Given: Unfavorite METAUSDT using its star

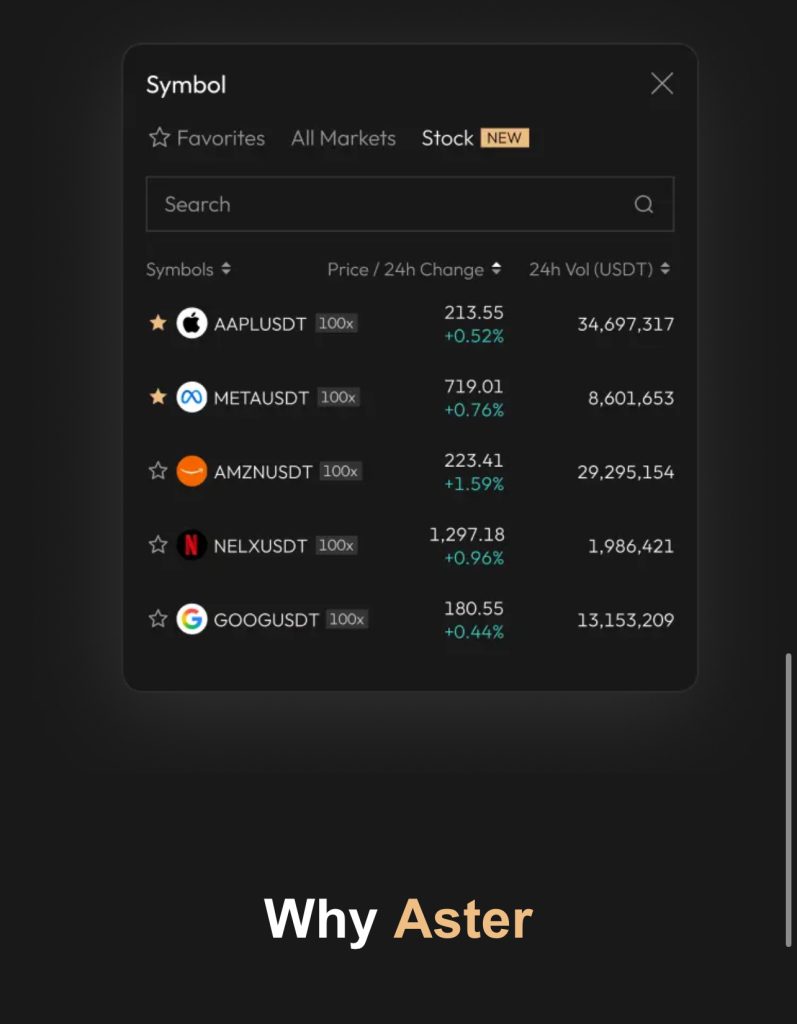Looking at the screenshot, I should (x=158, y=397).
